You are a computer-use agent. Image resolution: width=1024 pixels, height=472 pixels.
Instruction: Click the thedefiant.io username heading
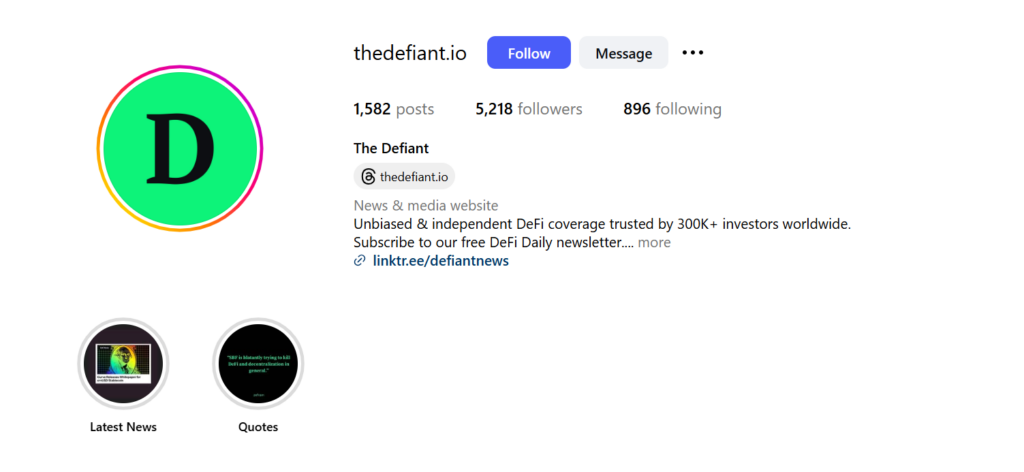tap(410, 53)
